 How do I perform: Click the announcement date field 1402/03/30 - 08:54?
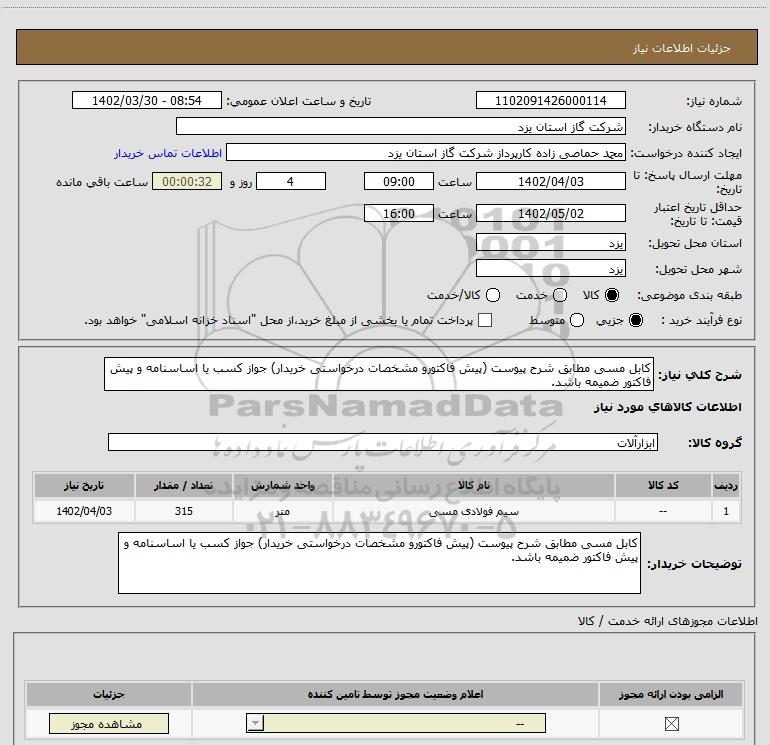[x=147, y=100]
